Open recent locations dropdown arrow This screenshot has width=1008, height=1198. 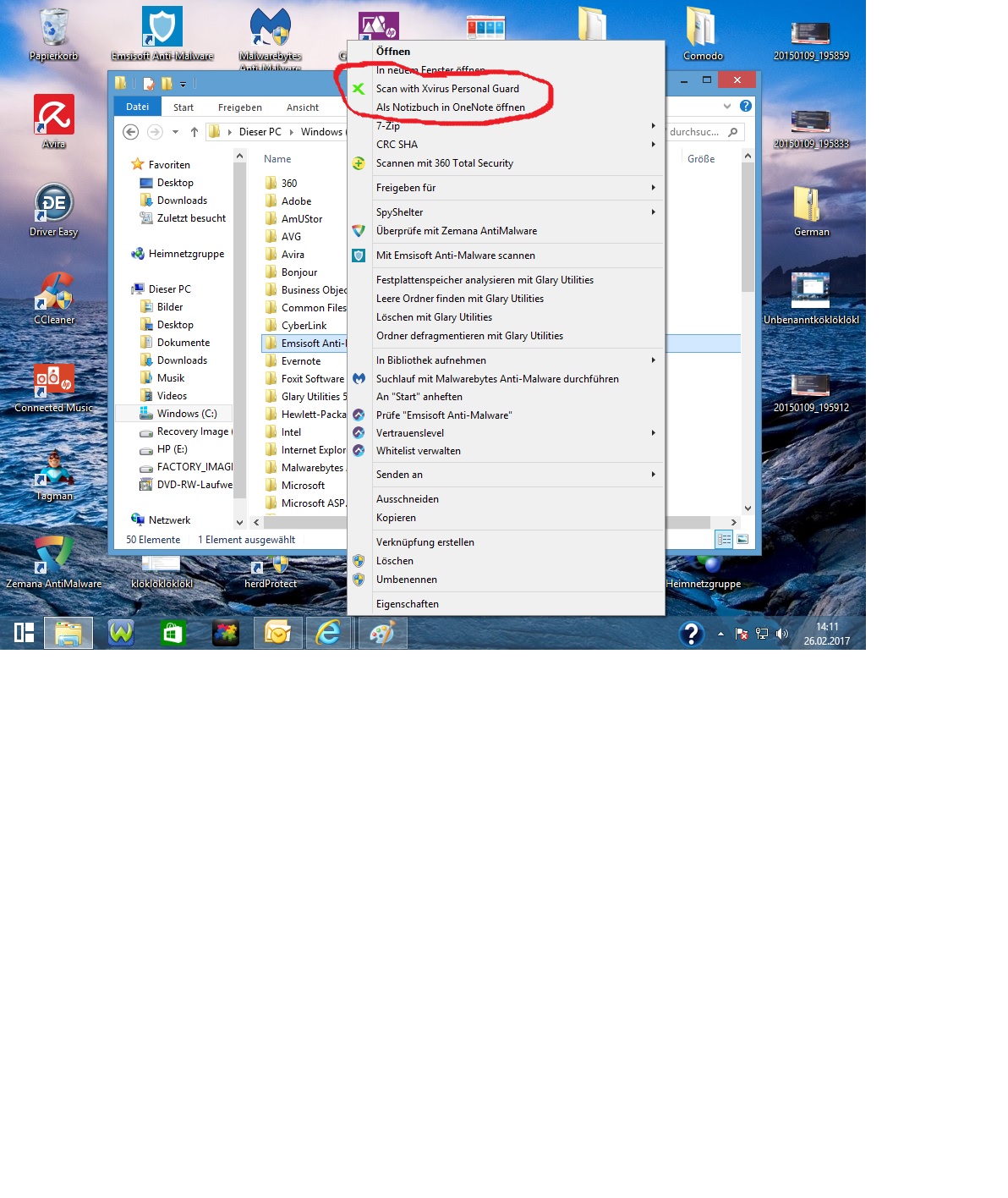point(175,132)
